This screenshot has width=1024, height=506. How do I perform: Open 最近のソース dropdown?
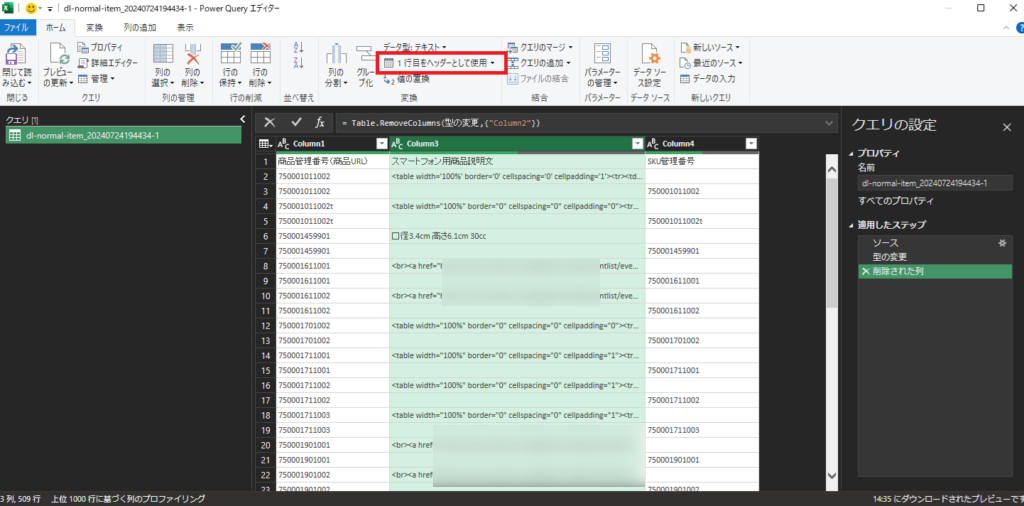pos(711,63)
